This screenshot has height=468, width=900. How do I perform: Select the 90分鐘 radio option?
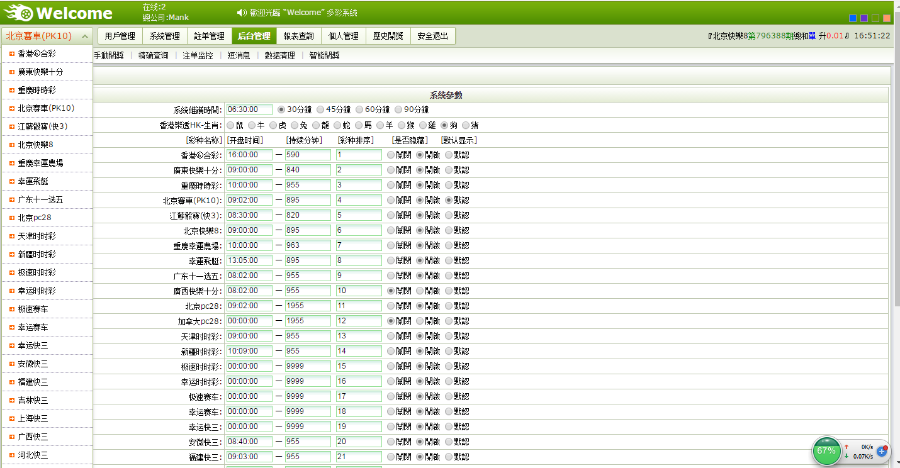400,110
